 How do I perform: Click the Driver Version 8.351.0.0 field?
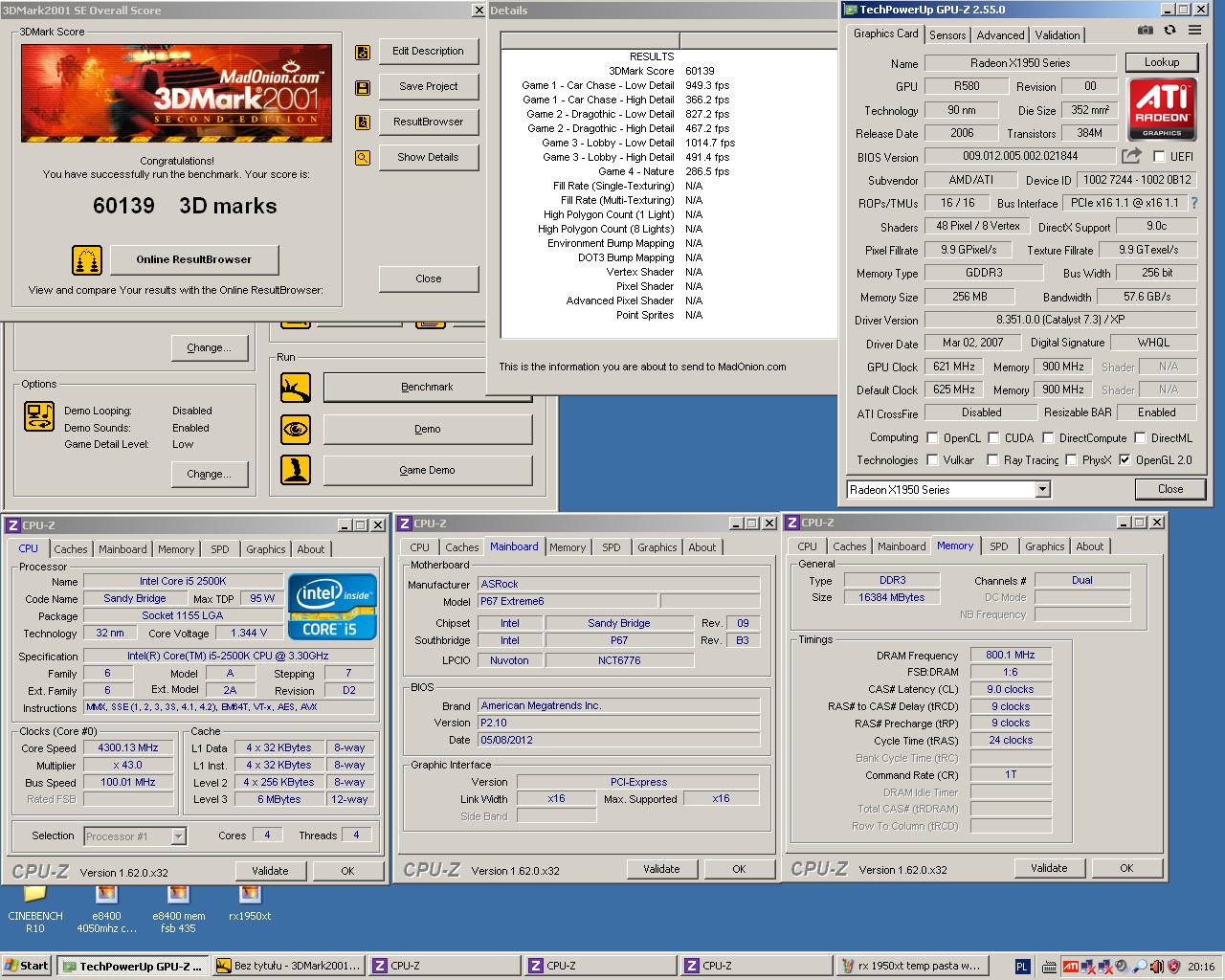point(1060,321)
